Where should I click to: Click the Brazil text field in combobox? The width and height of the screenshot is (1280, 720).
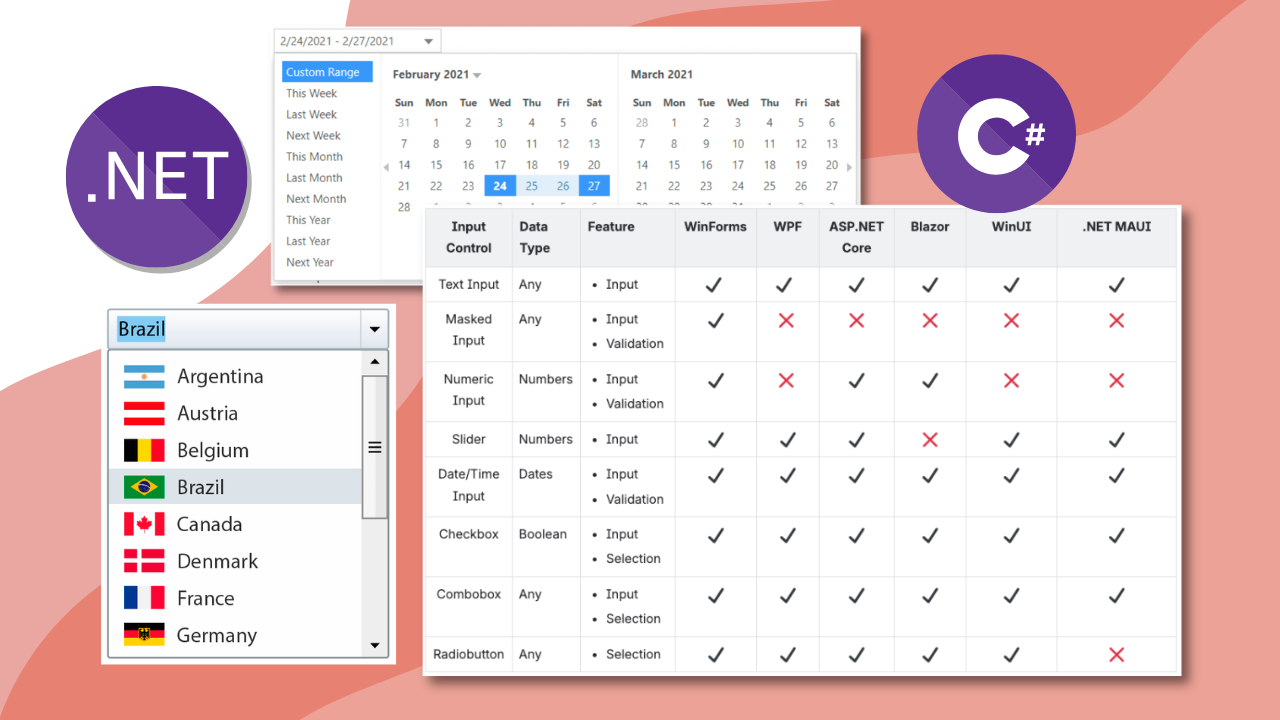coord(235,329)
